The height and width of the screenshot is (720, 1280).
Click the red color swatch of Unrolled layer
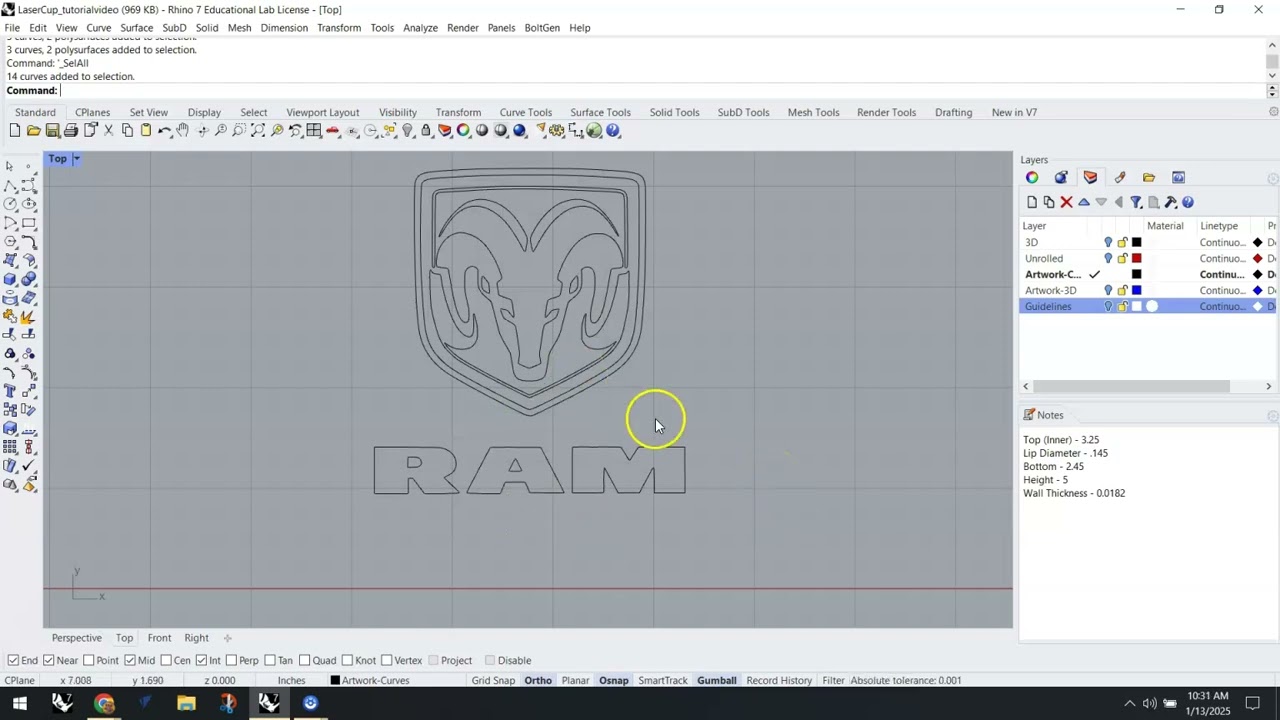1136,258
